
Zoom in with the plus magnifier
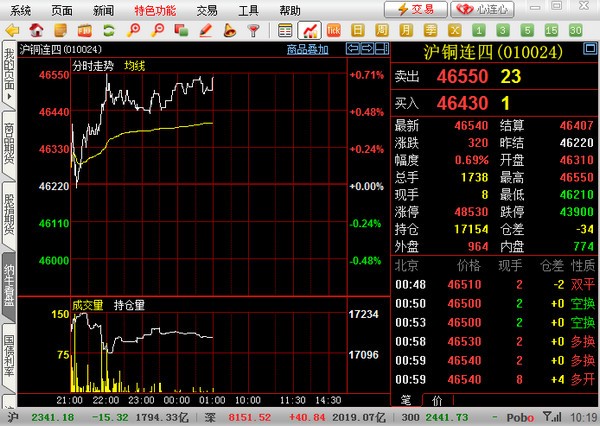(x=133, y=30)
